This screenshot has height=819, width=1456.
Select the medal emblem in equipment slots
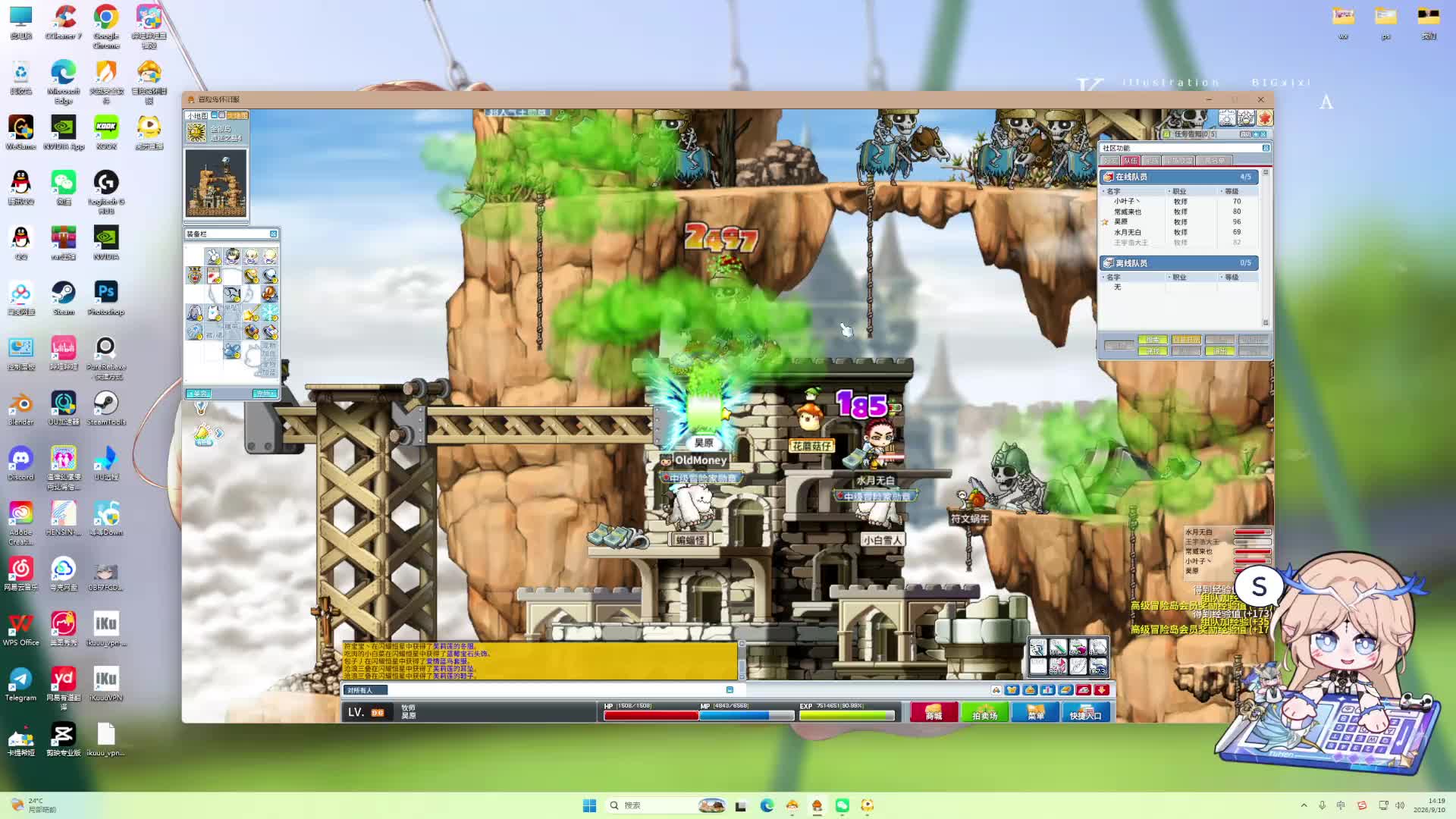coord(196,275)
